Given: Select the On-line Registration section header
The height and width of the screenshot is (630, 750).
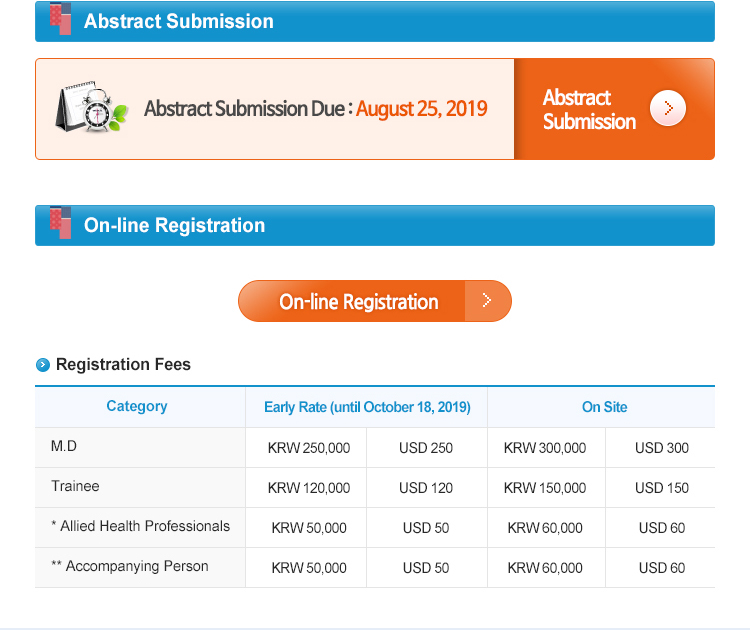Looking at the screenshot, I should point(375,225).
